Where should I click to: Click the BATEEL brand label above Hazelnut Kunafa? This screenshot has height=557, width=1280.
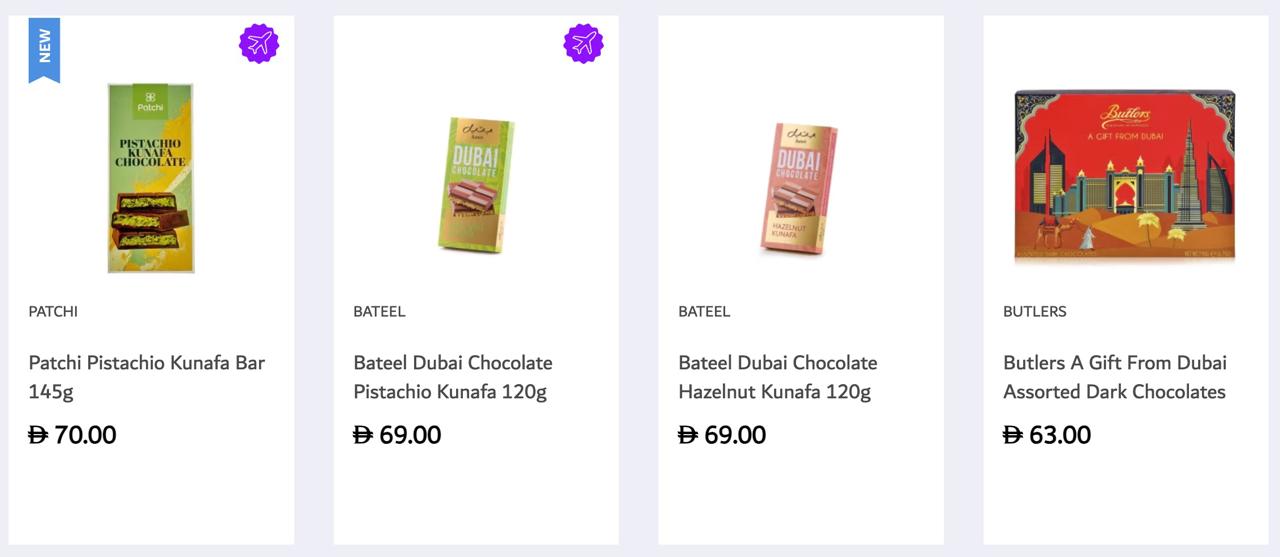(704, 311)
